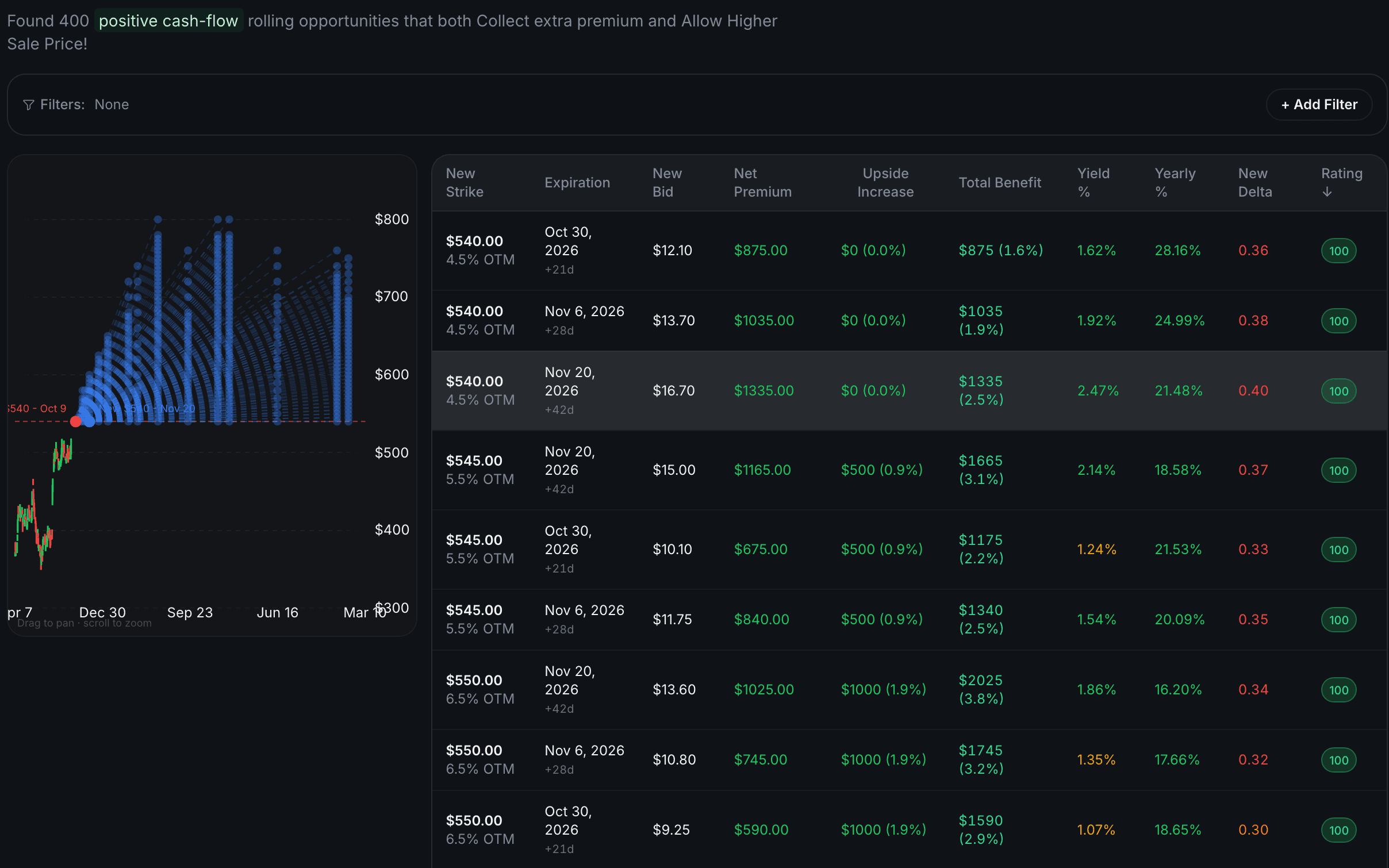Click the $875.00 net premium value
The width and height of the screenshot is (1389, 868).
tap(760, 250)
